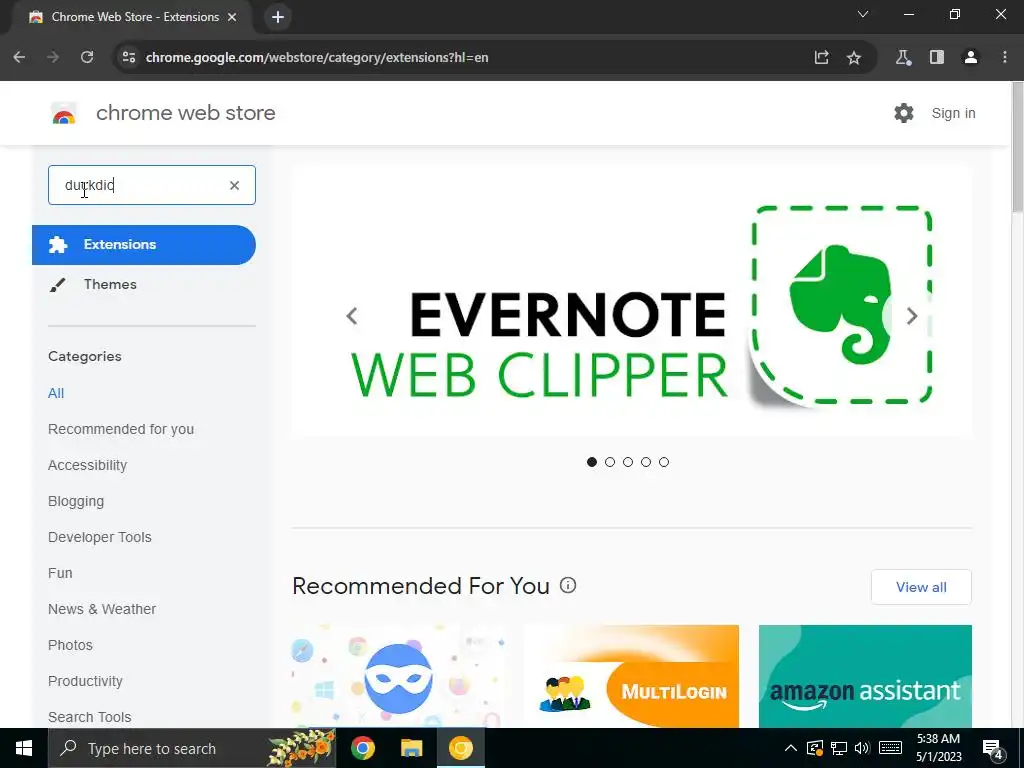The height and width of the screenshot is (768, 1024).
Task: Open Productivity category
Action: [x=86, y=681]
